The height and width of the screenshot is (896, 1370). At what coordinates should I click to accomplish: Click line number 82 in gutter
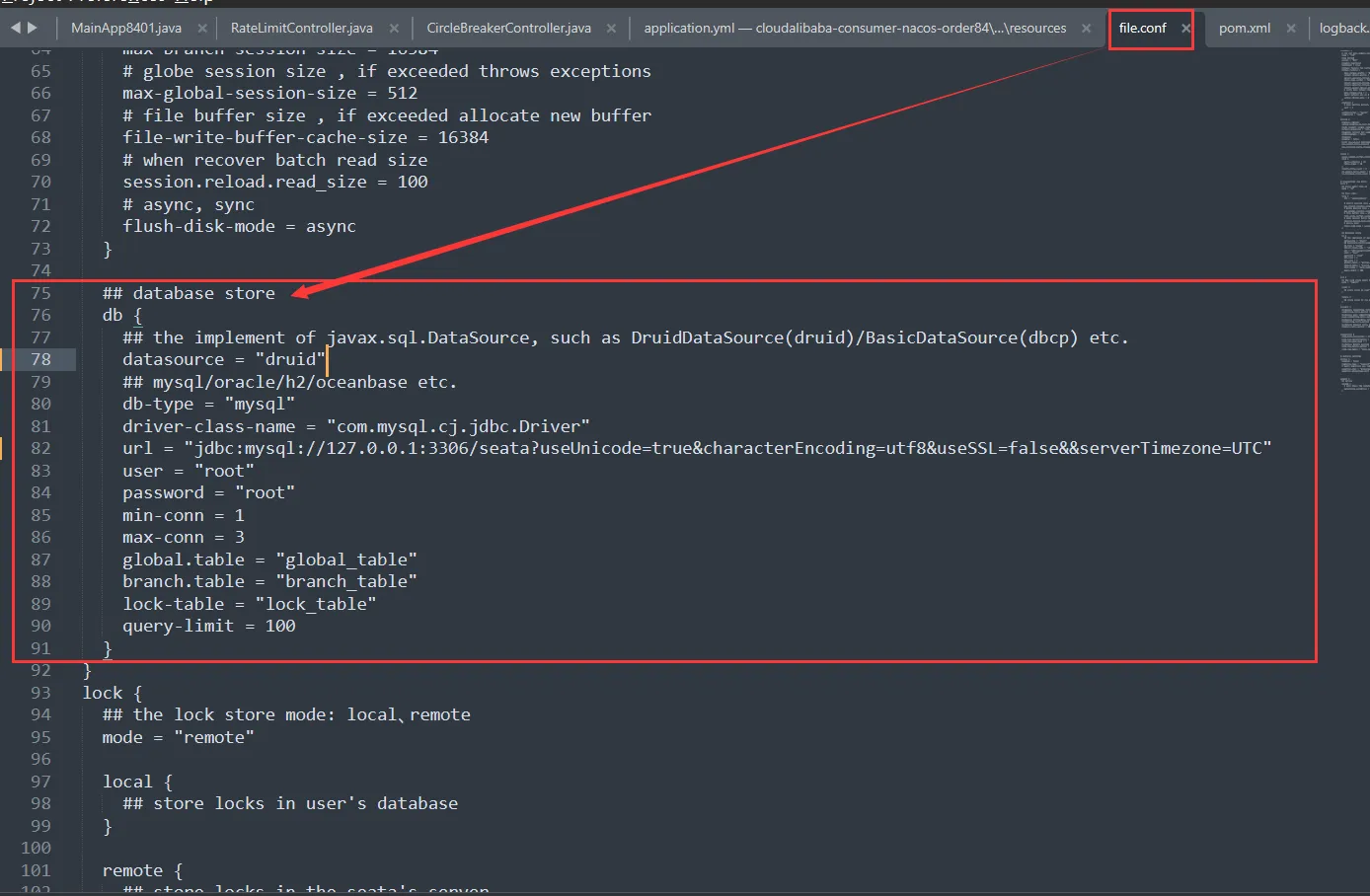pos(40,448)
